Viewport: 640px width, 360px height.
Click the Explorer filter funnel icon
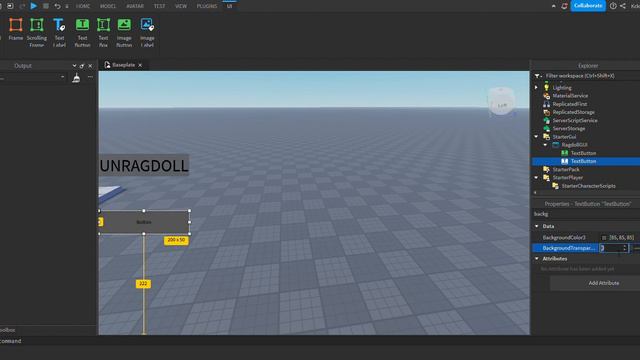538,76
